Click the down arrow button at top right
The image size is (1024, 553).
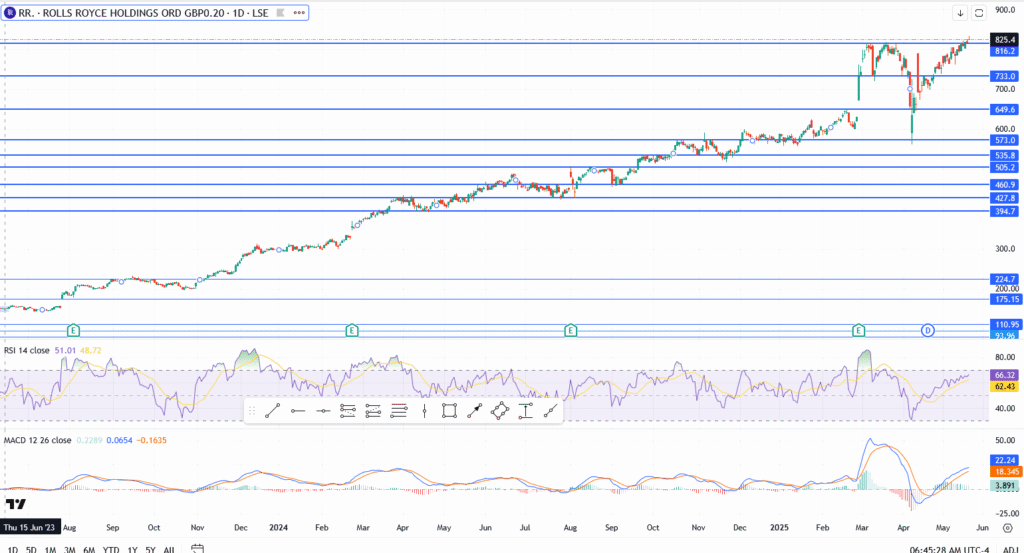(960, 13)
